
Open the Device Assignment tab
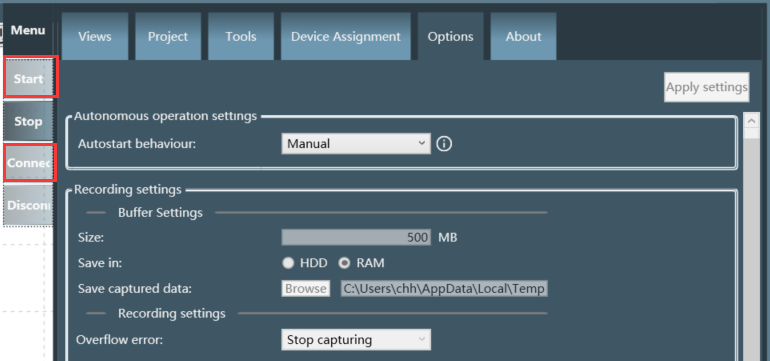pyautogui.click(x=346, y=36)
